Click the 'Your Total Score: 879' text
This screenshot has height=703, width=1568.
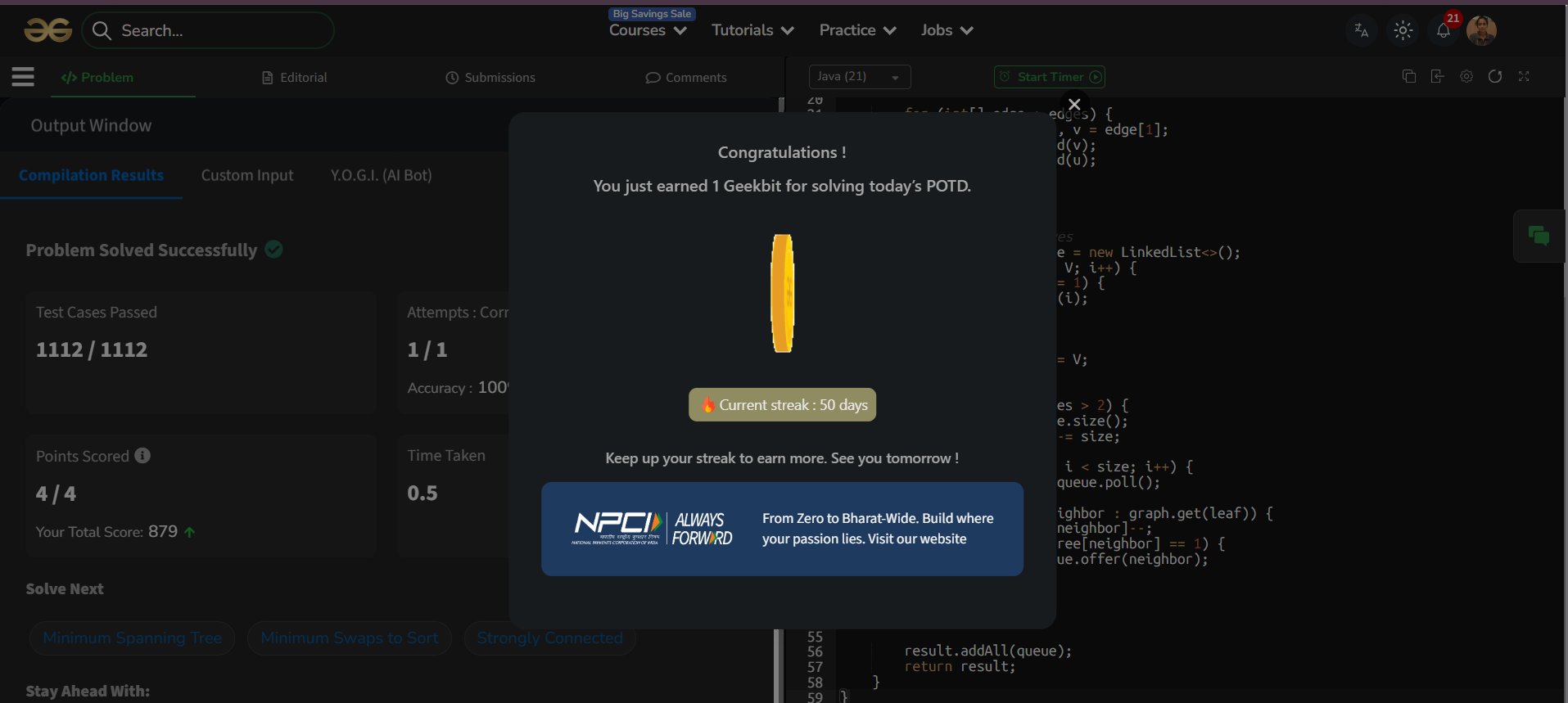point(106,532)
